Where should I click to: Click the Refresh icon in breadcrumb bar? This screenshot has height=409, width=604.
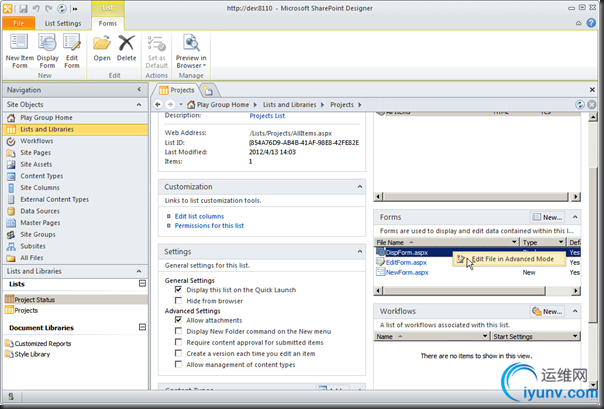click(x=580, y=104)
